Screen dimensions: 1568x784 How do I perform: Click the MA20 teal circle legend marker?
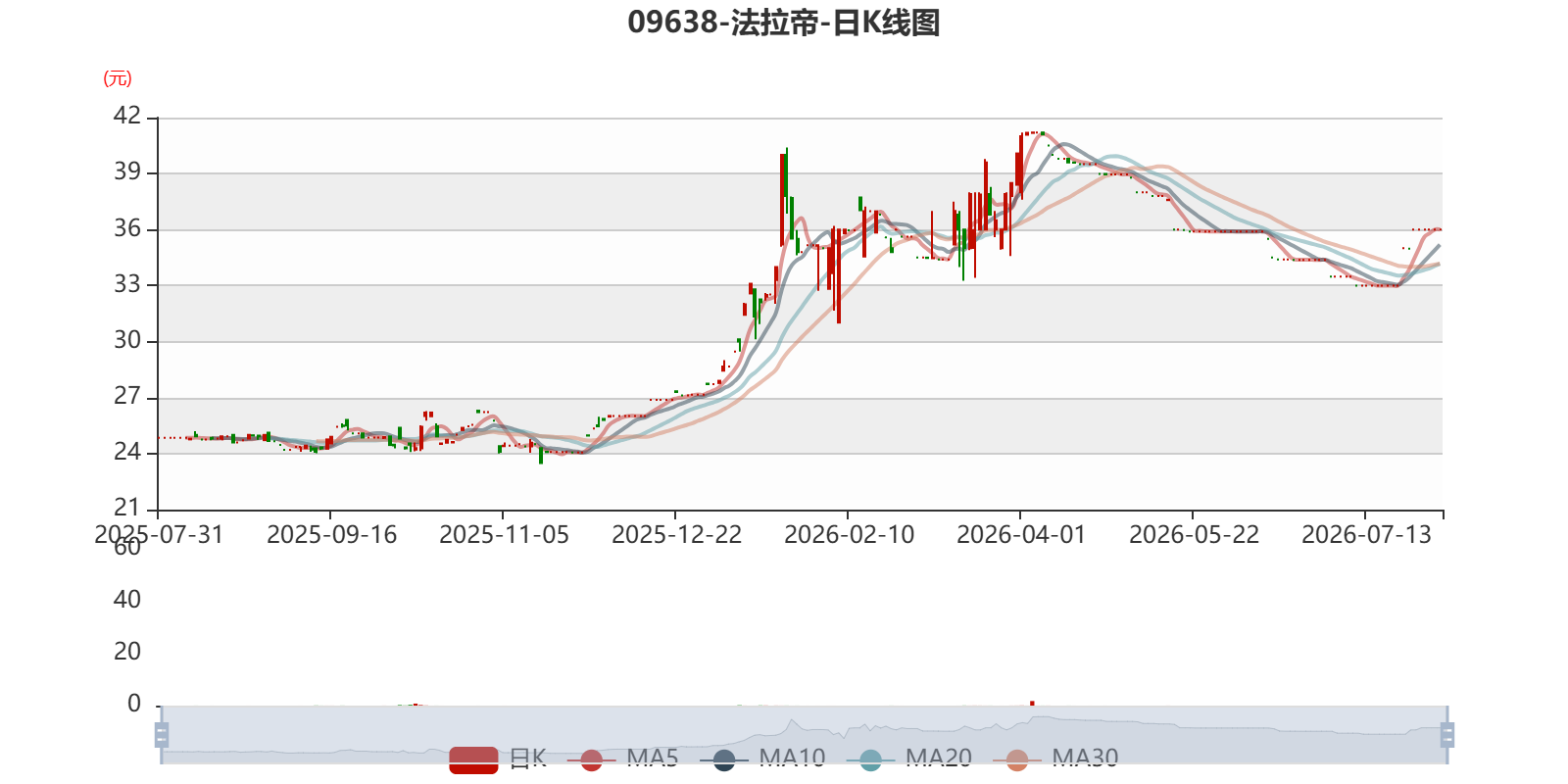tap(870, 759)
